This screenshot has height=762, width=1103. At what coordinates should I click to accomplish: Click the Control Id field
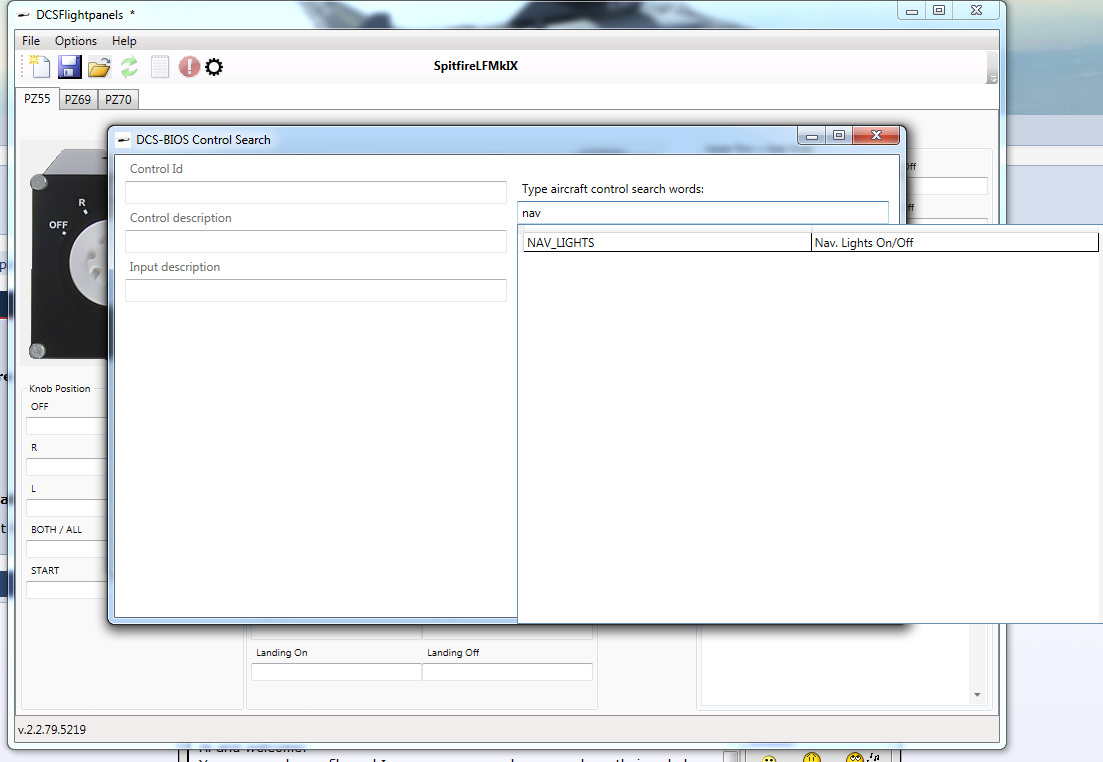click(316, 192)
